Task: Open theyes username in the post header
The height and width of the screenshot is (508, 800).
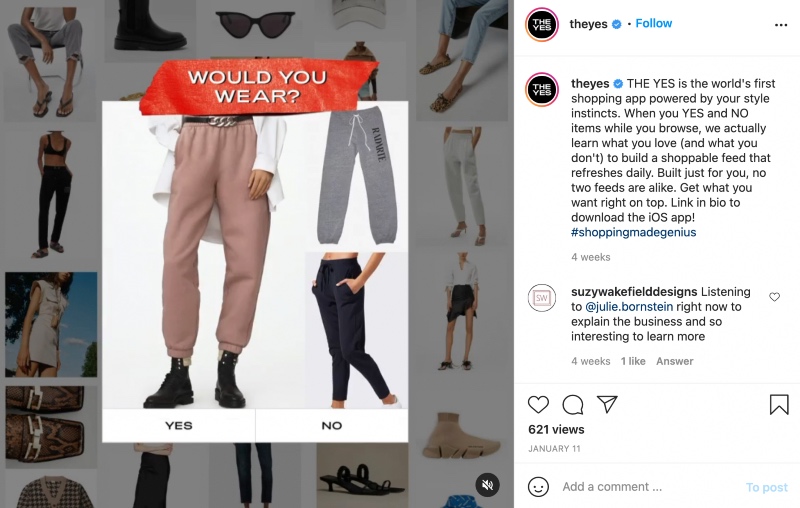Action: 588,24
